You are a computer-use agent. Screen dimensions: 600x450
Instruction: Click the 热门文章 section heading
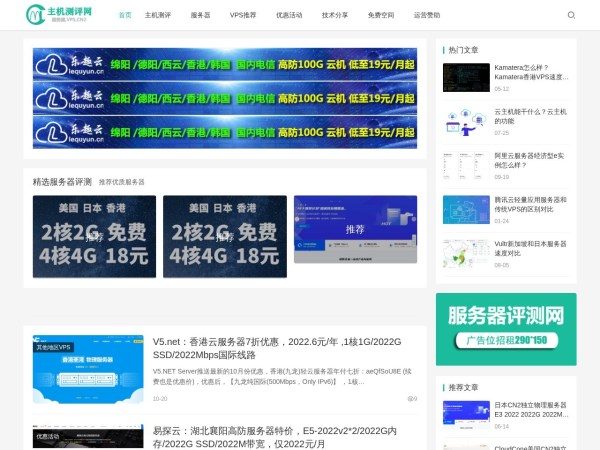point(463,50)
